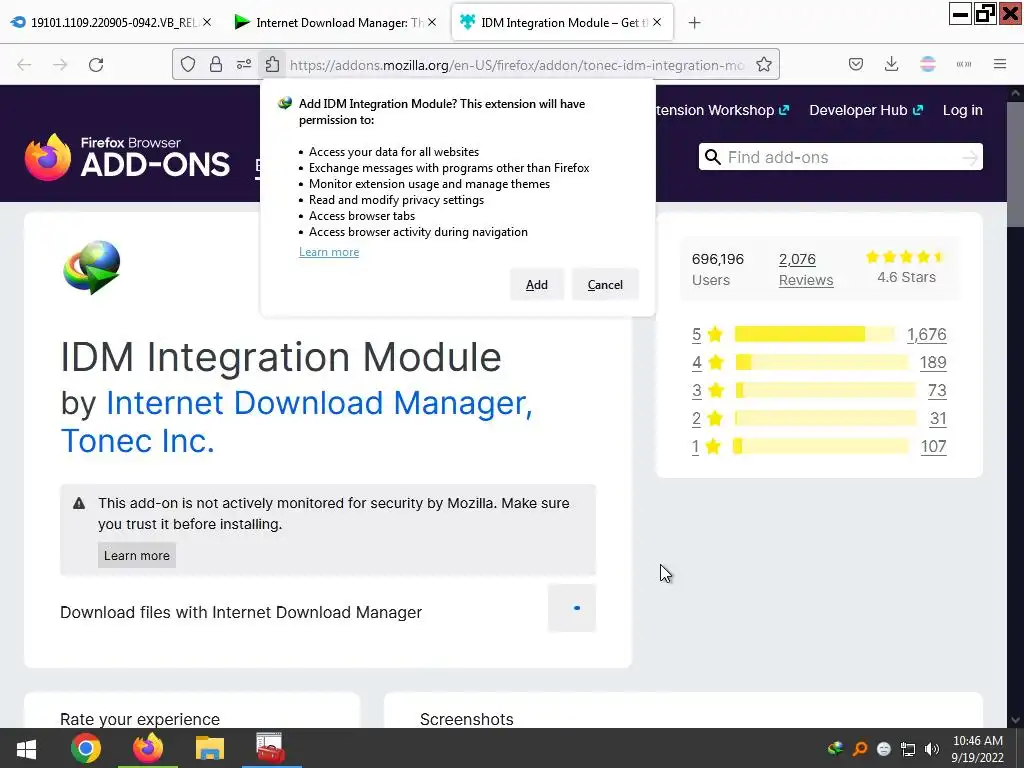Save page to Pocket

click(x=856, y=64)
